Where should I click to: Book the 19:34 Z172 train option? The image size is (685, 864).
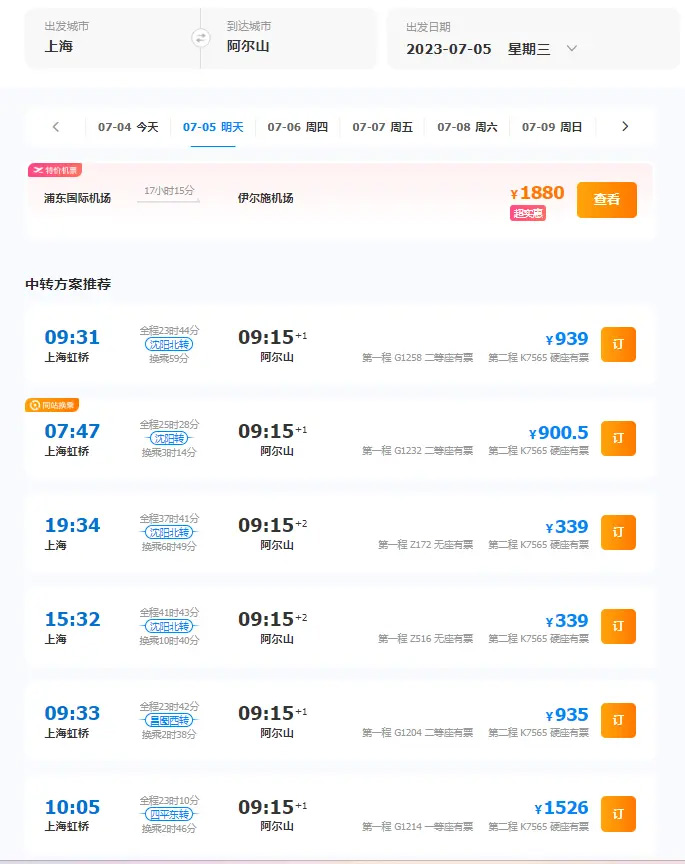point(617,532)
